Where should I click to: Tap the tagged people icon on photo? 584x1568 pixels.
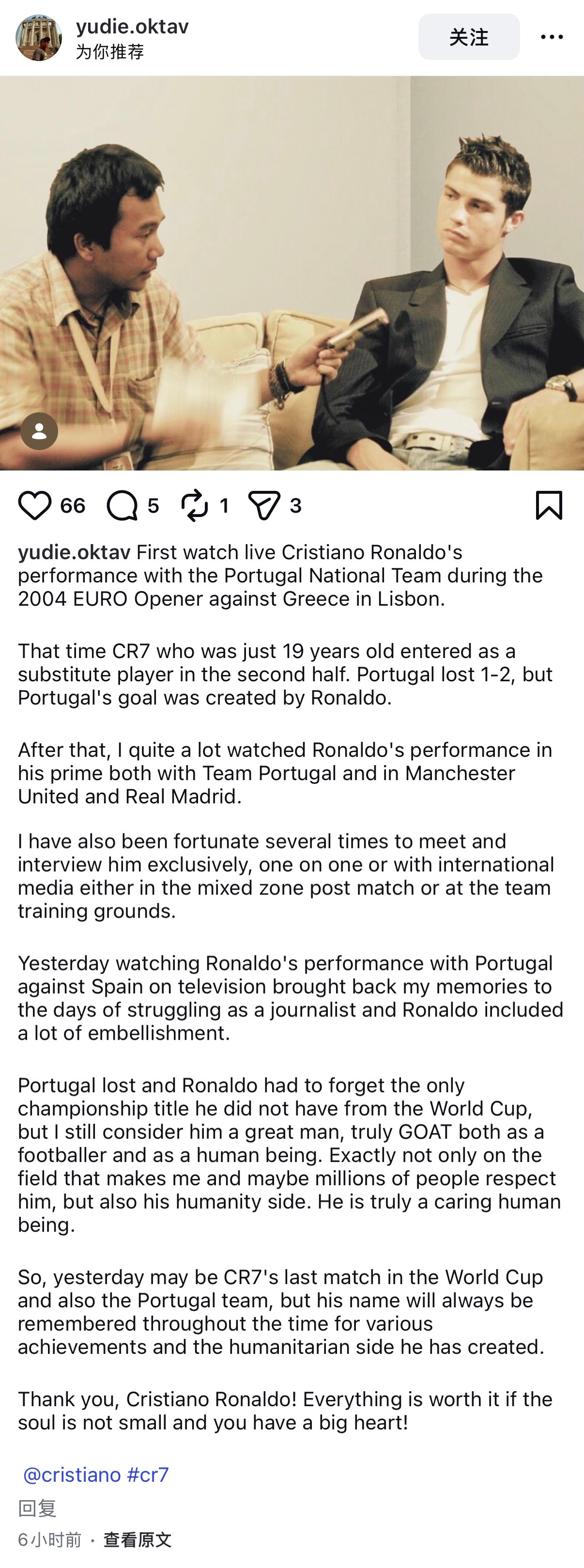tap(39, 431)
